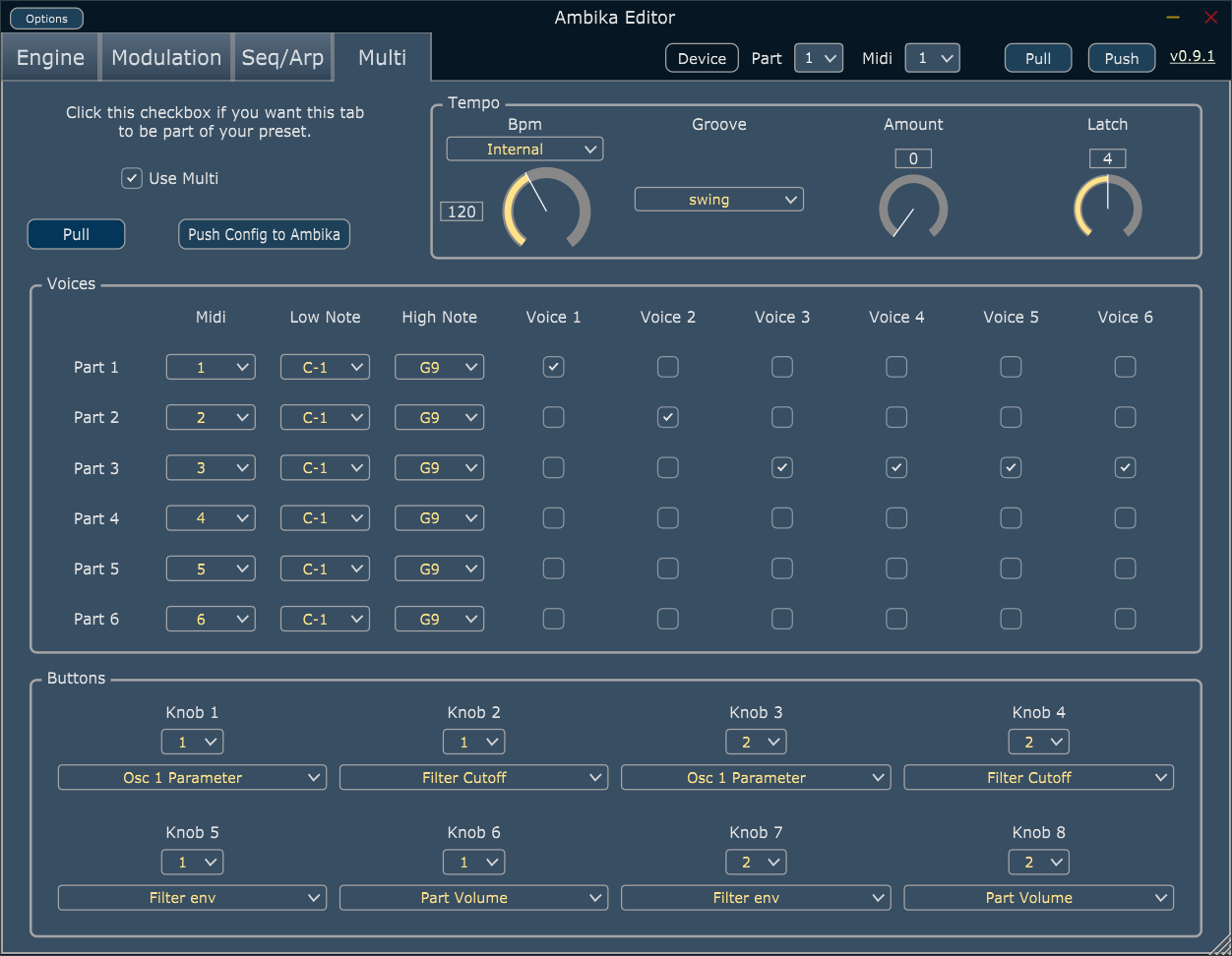Open Knob 7 parameter dropdown (Filter env)
1232x956 pixels.
[756, 898]
